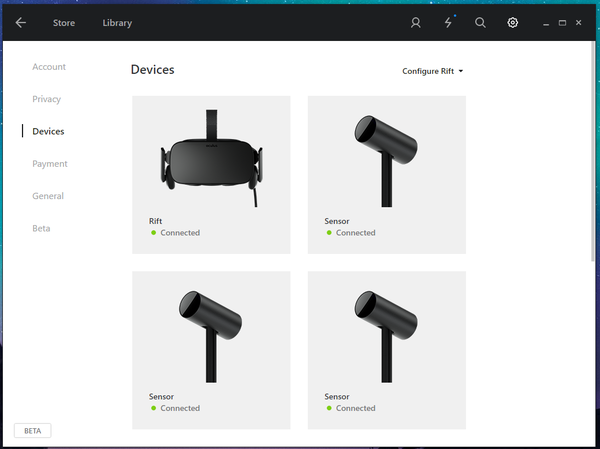Open the search magnifier icon
600x449 pixels.
point(480,23)
